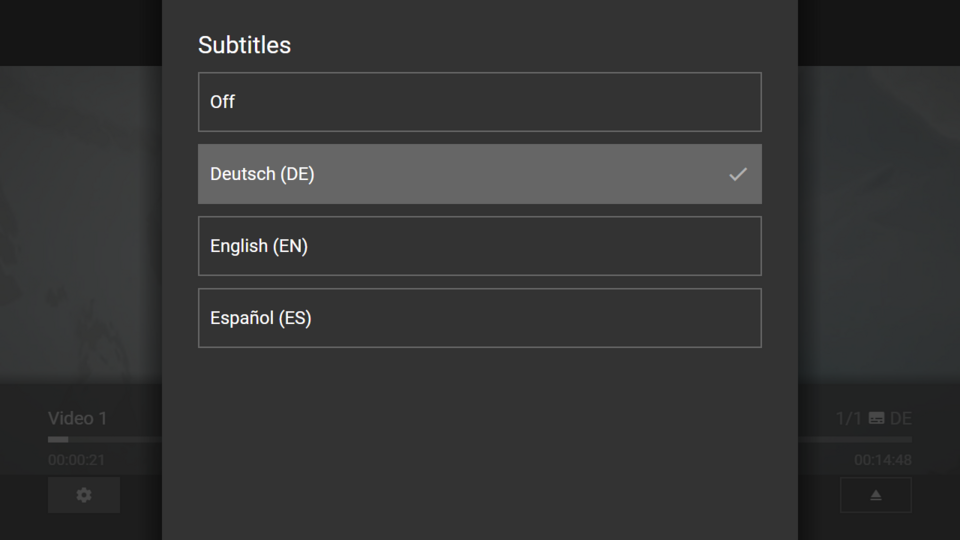Click the eject icon button
960x540 pixels.
tap(875, 495)
